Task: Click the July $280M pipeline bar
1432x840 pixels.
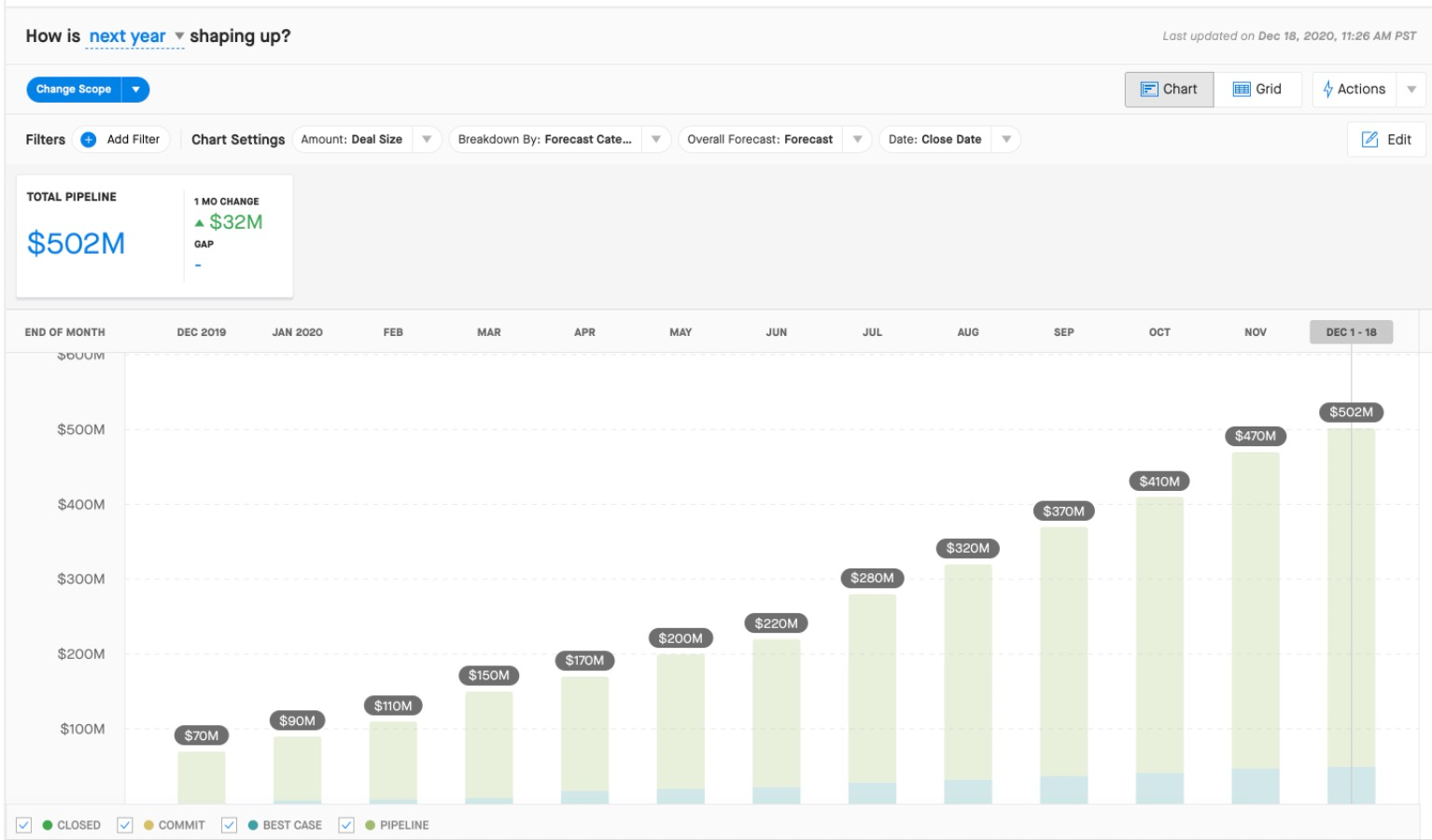Action: pyautogui.click(x=872, y=699)
